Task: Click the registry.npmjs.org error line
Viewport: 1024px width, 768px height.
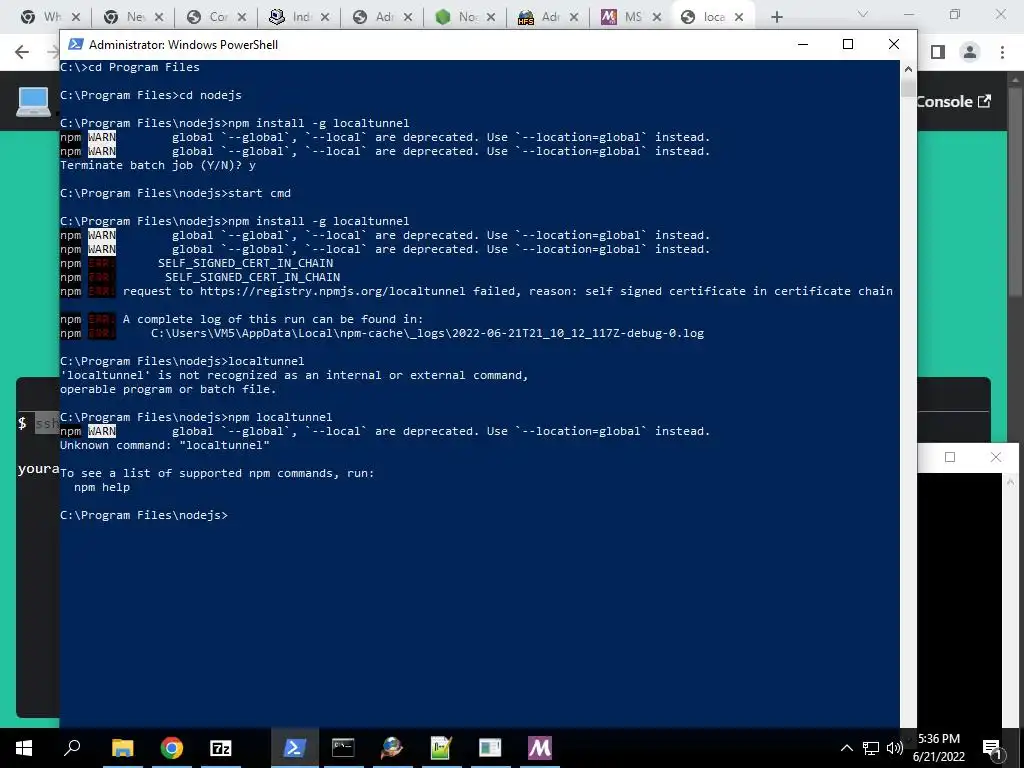Action: coord(507,291)
